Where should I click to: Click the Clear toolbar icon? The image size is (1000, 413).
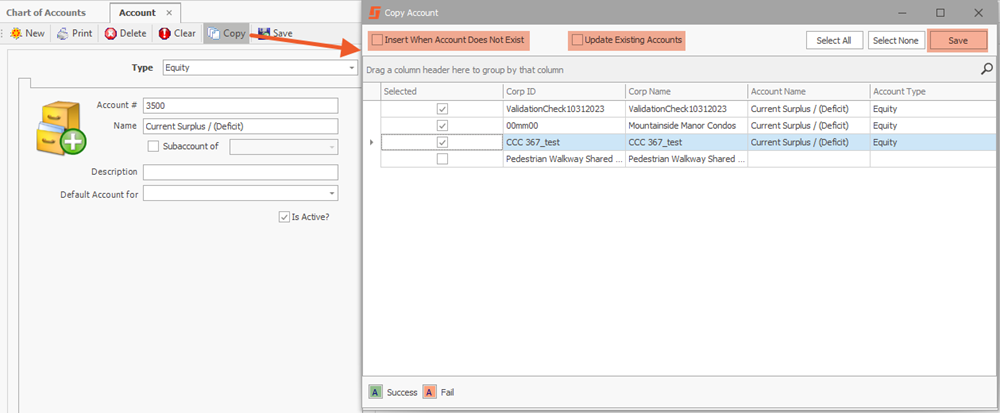(x=164, y=33)
